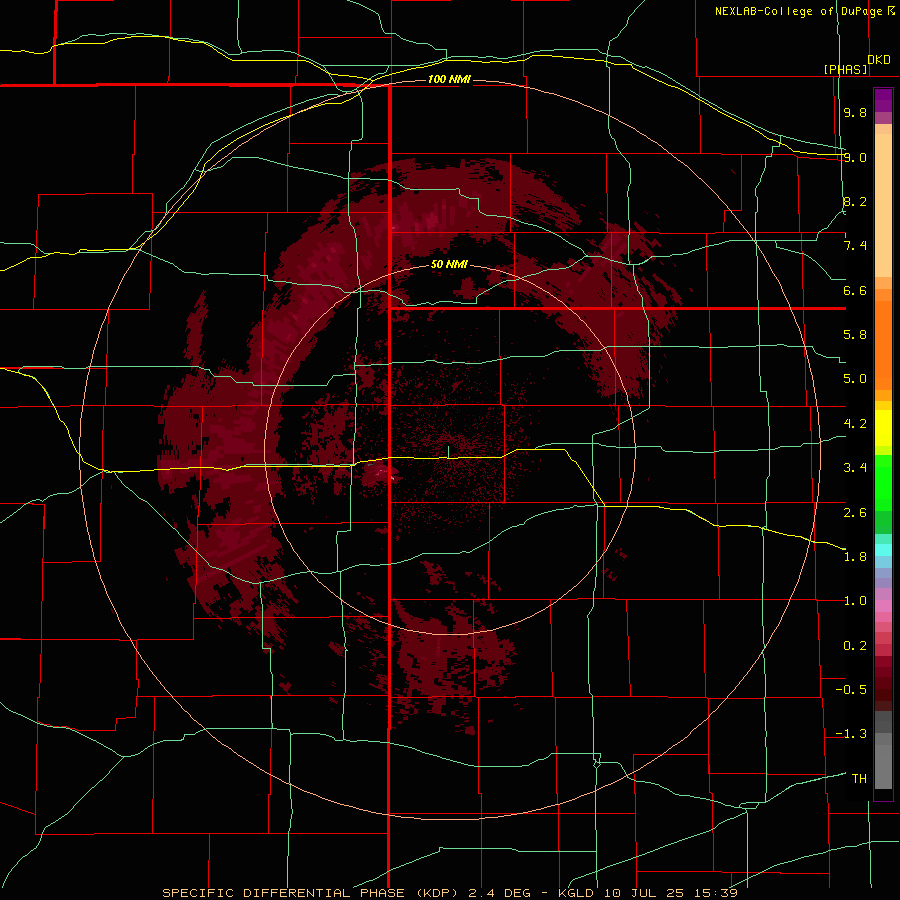Click the [PHAS] units label
The width and height of the screenshot is (900, 900).
pyautogui.click(x=845, y=69)
